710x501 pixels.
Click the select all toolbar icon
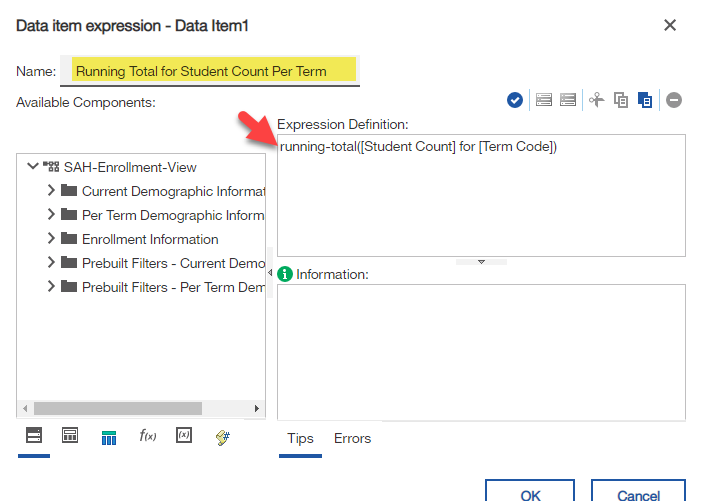click(543, 100)
